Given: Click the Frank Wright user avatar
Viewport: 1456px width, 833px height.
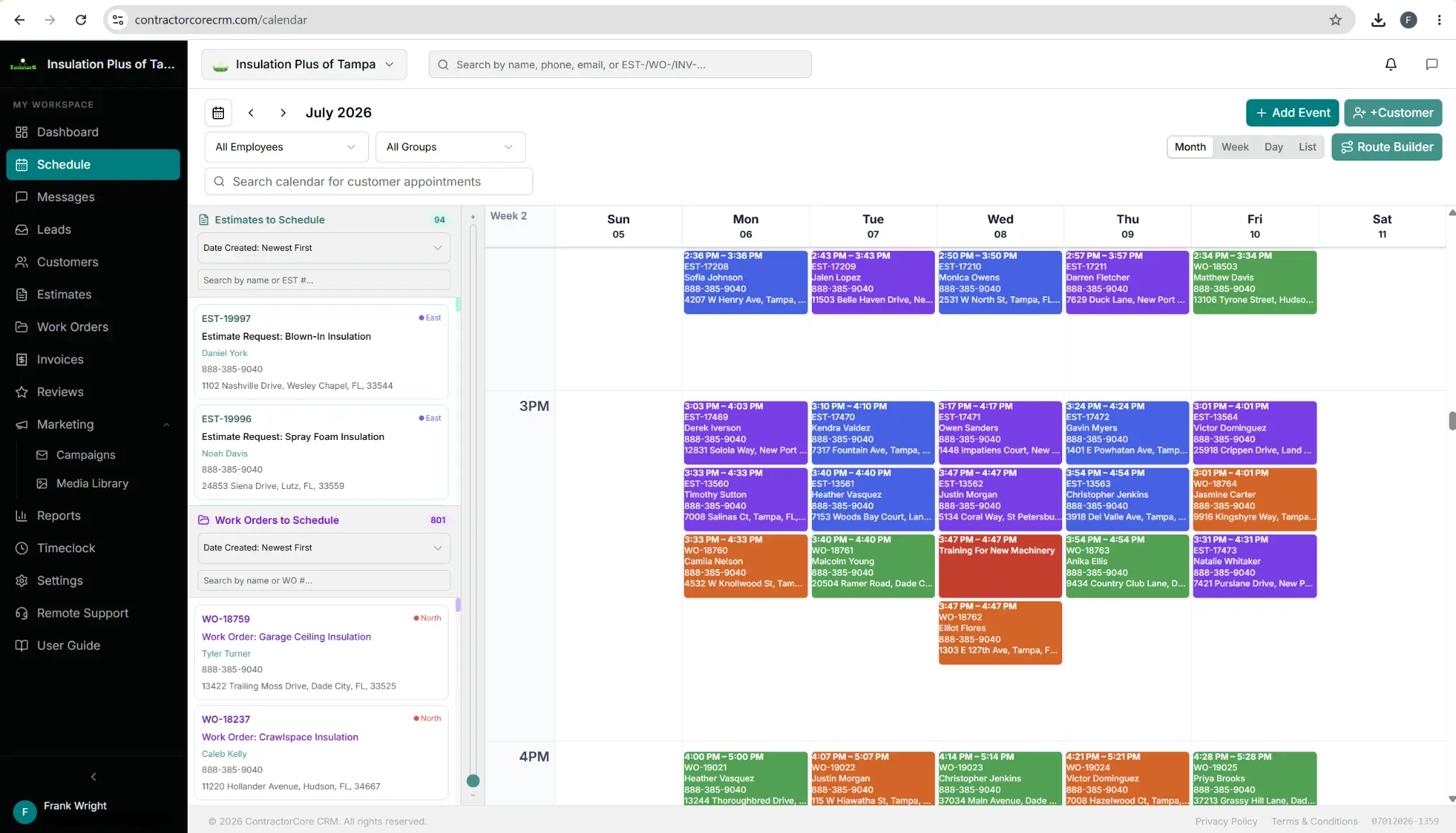Looking at the screenshot, I should (x=25, y=811).
